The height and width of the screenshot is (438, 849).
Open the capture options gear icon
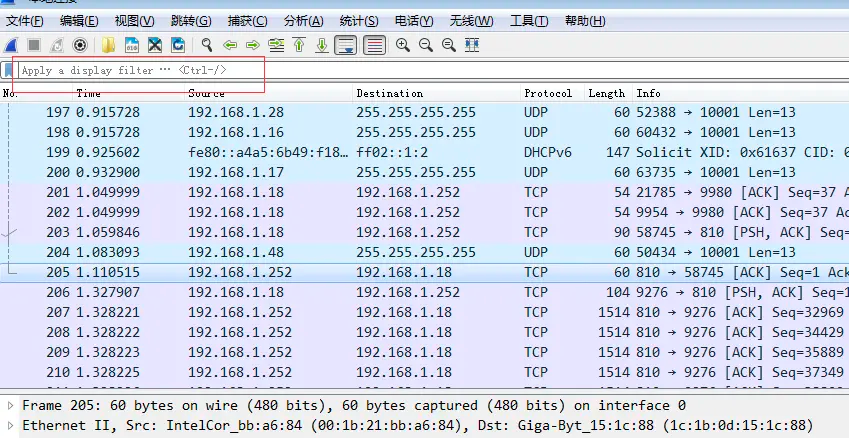[x=80, y=45]
